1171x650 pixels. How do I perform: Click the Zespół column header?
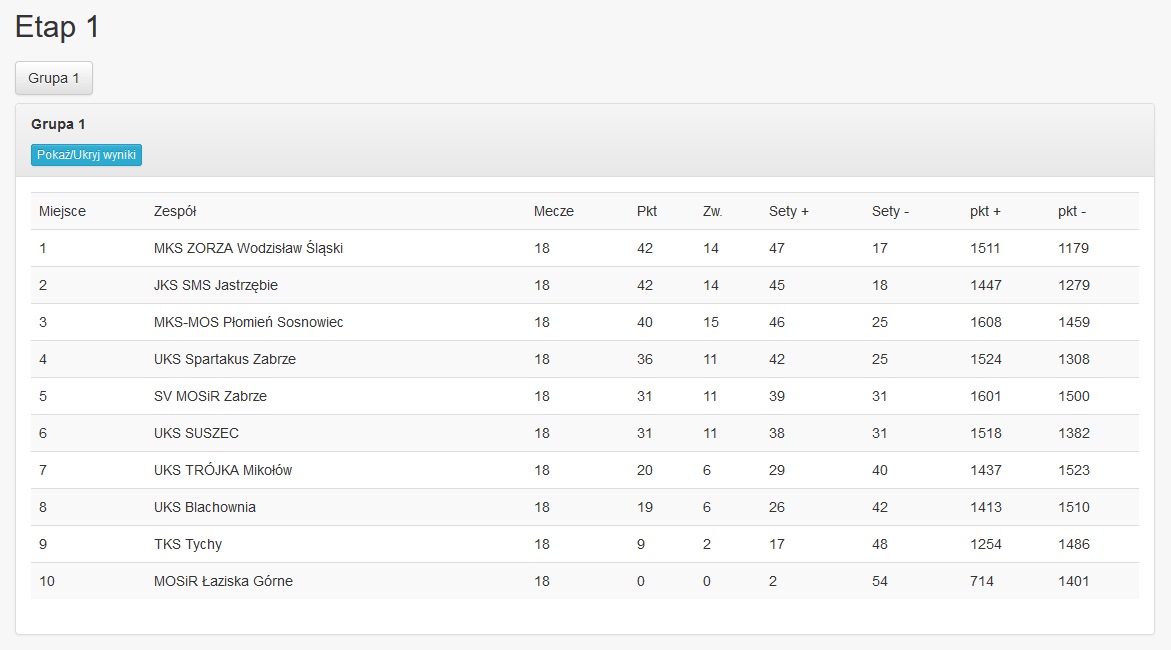pyautogui.click(x=175, y=211)
